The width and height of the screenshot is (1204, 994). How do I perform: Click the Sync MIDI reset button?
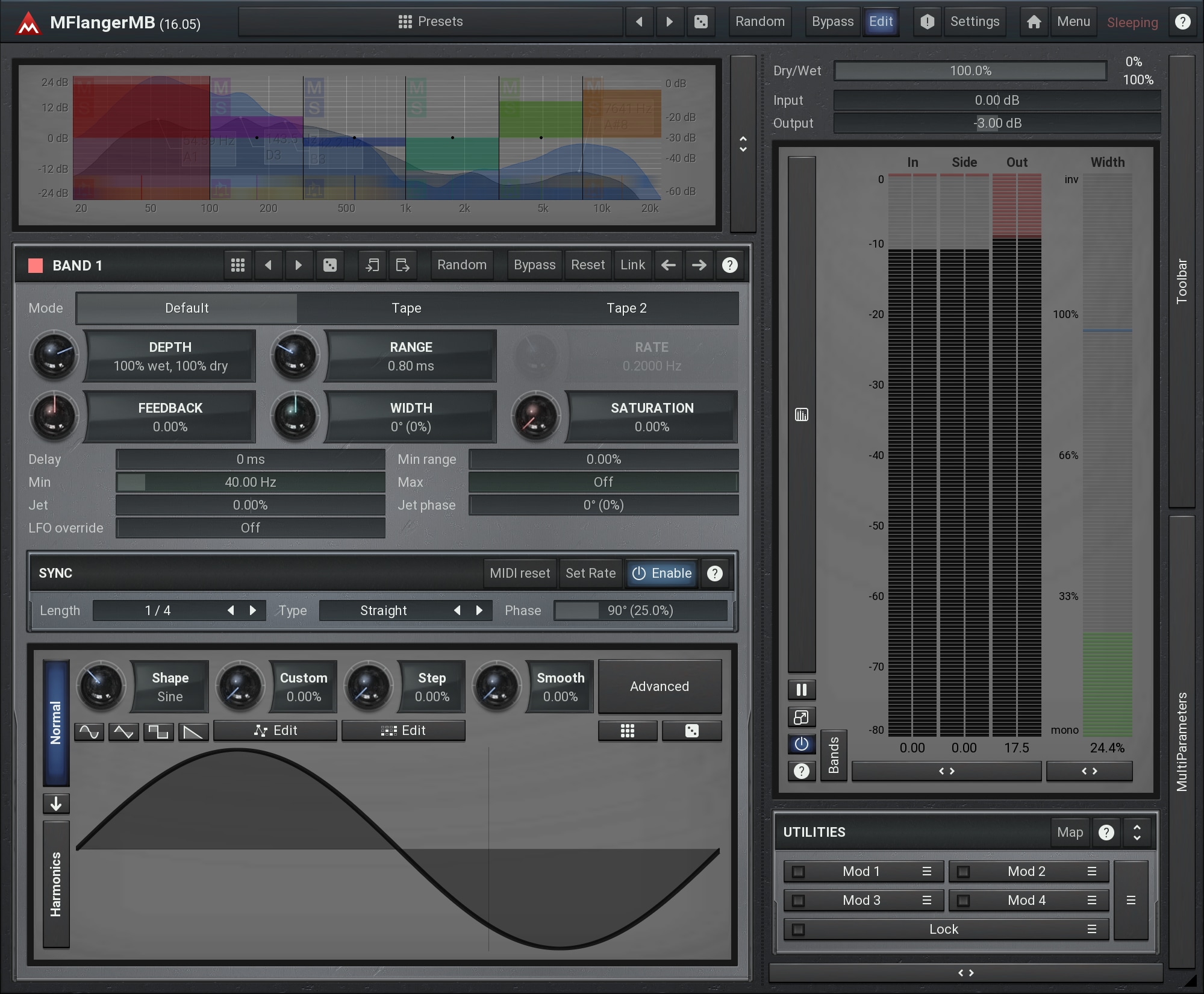pyautogui.click(x=520, y=573)
